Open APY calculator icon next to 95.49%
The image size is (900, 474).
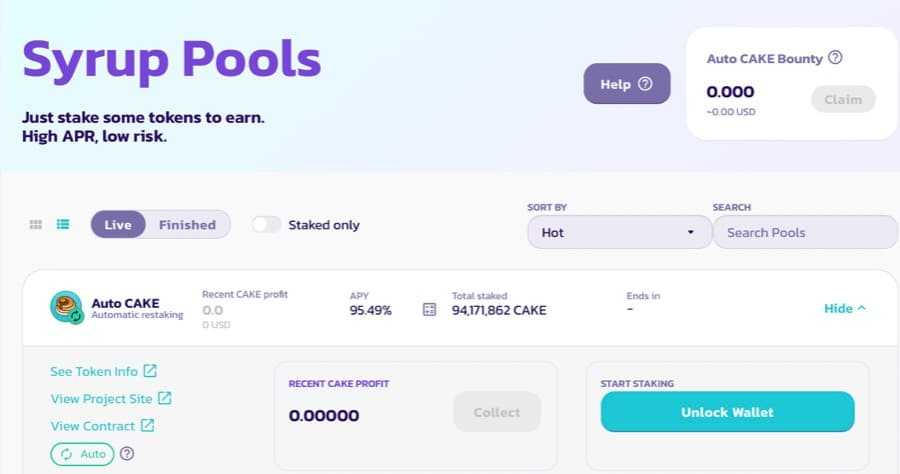pos(430,310)
